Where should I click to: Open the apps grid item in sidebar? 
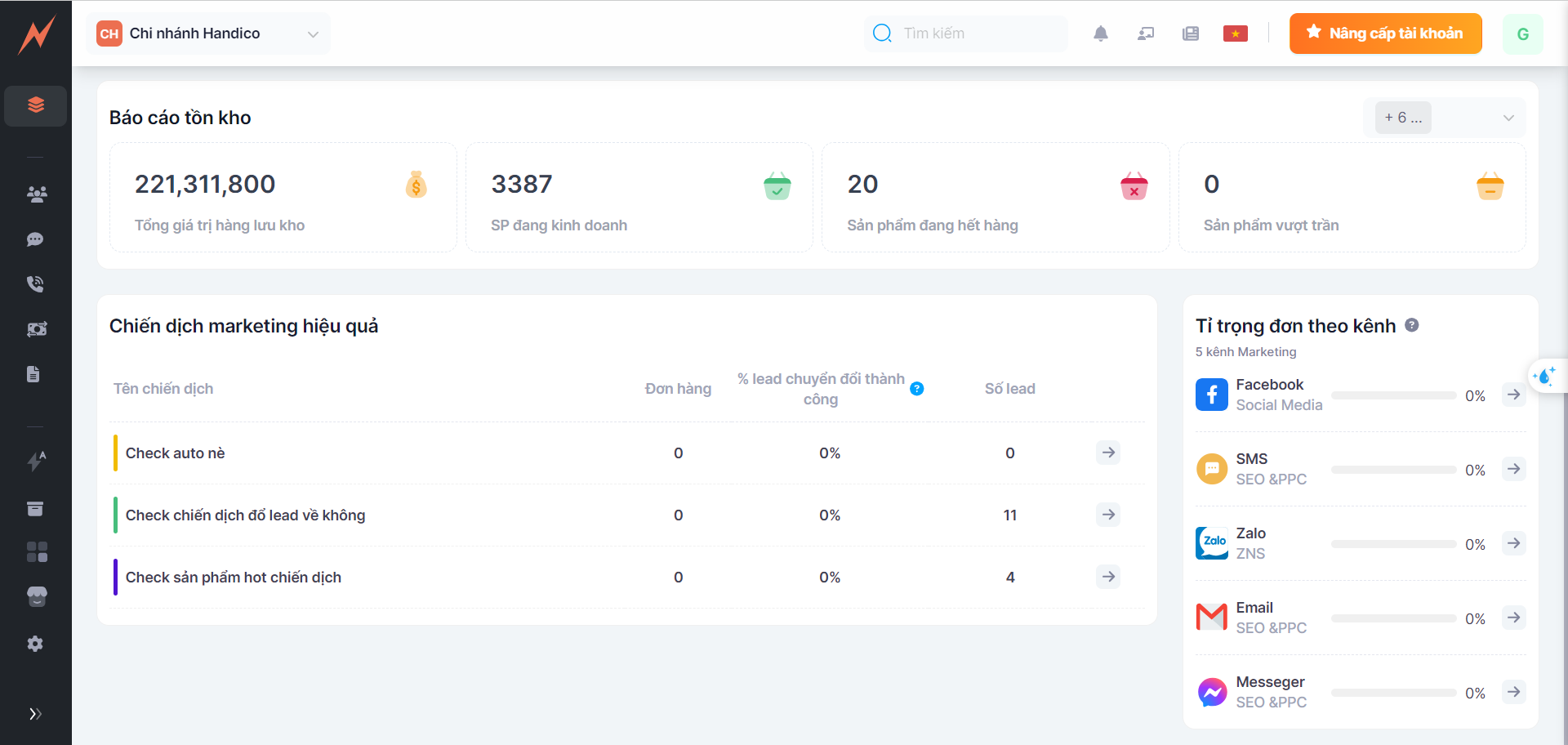tap(37, 552)
